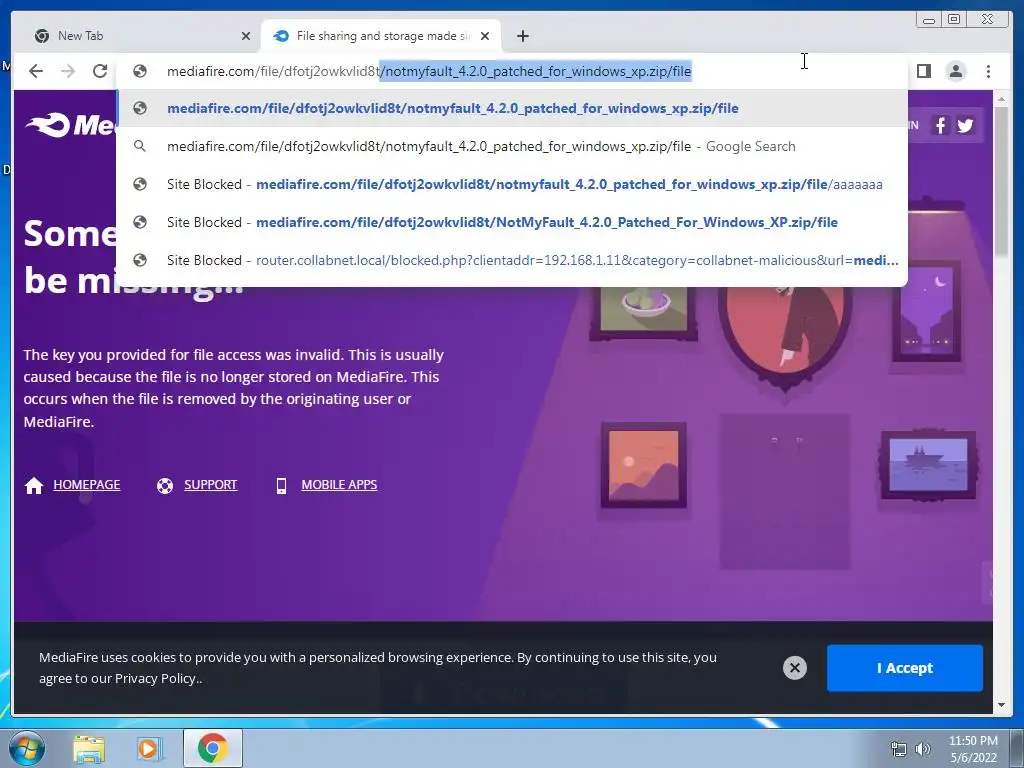1024x768 pixels.
Task: Go forward using the forward arrow
Action: [68, 71]
